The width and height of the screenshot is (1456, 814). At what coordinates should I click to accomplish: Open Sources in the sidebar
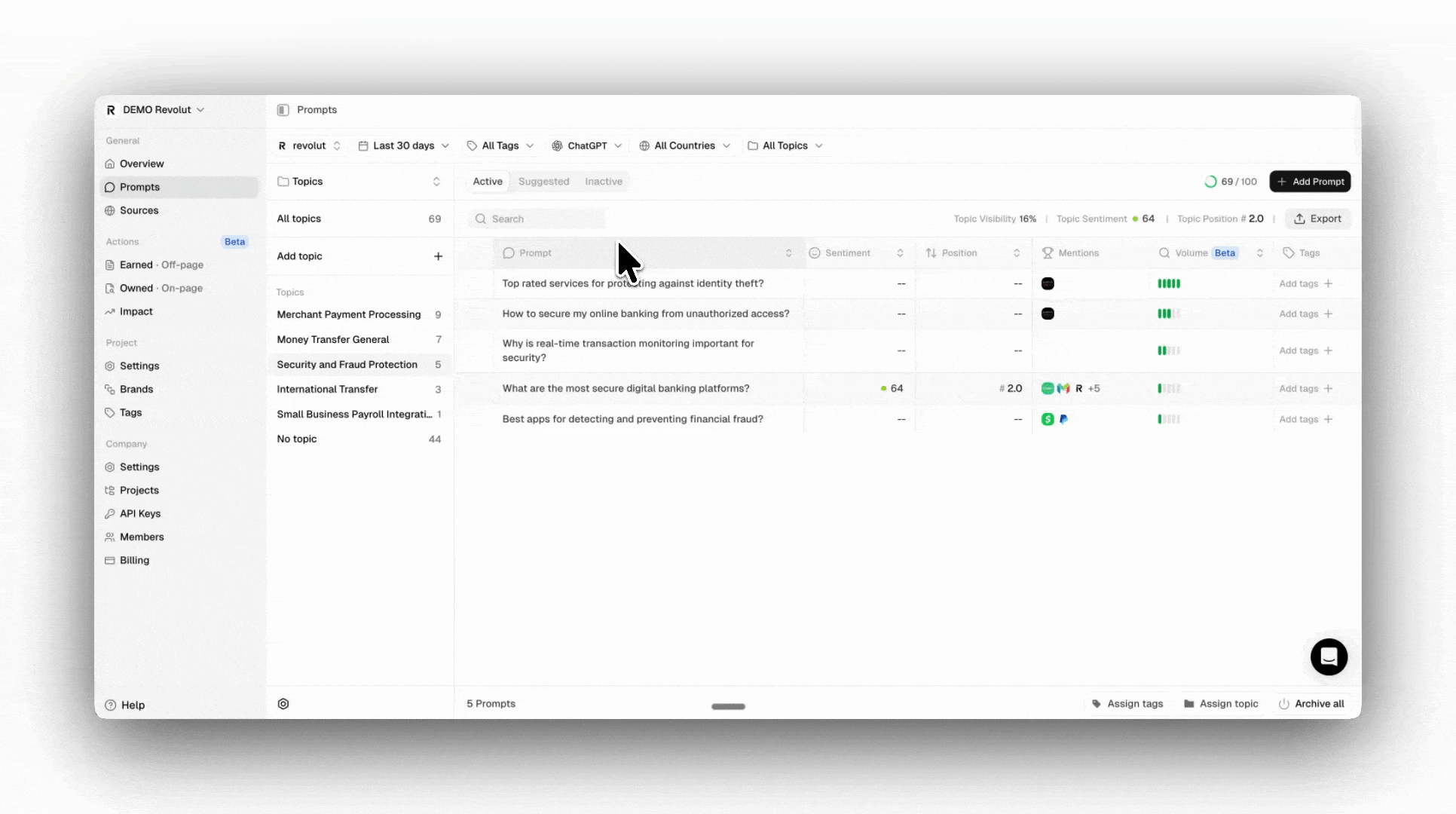(x=139, y=210)
